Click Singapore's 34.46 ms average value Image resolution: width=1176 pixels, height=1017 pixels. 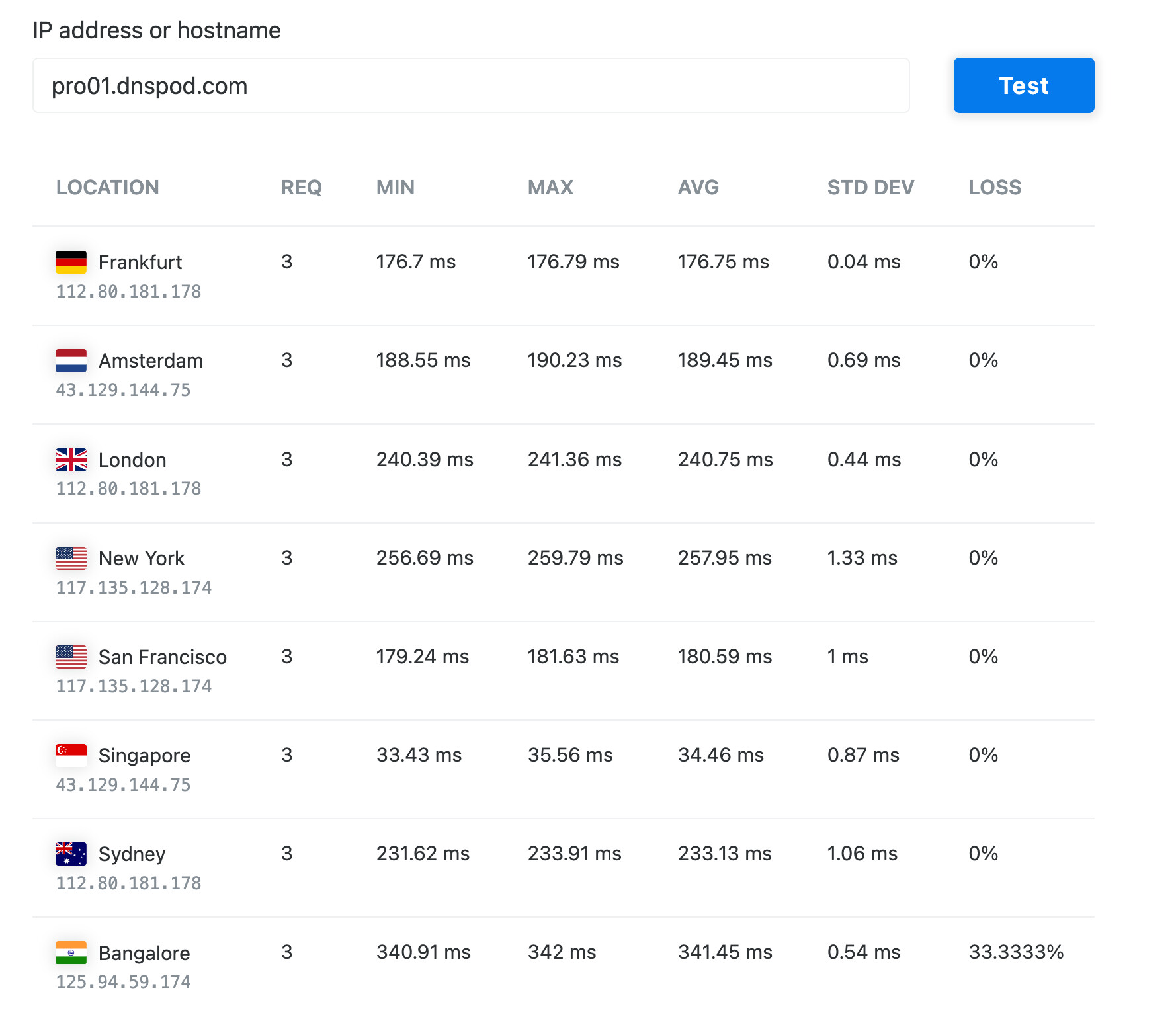(x=720, y=755)
